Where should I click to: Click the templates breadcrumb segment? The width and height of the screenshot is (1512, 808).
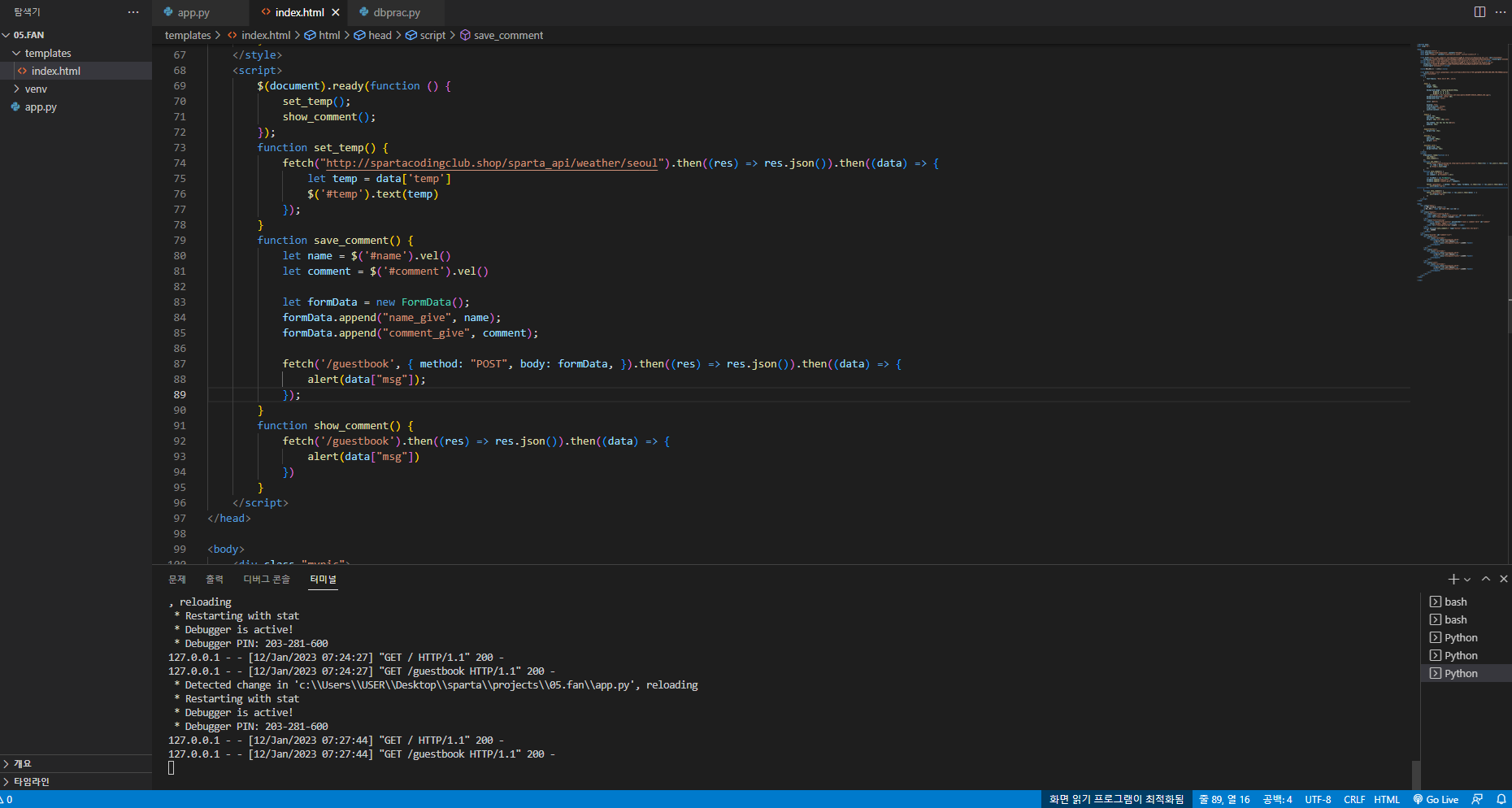pos(188,35)
